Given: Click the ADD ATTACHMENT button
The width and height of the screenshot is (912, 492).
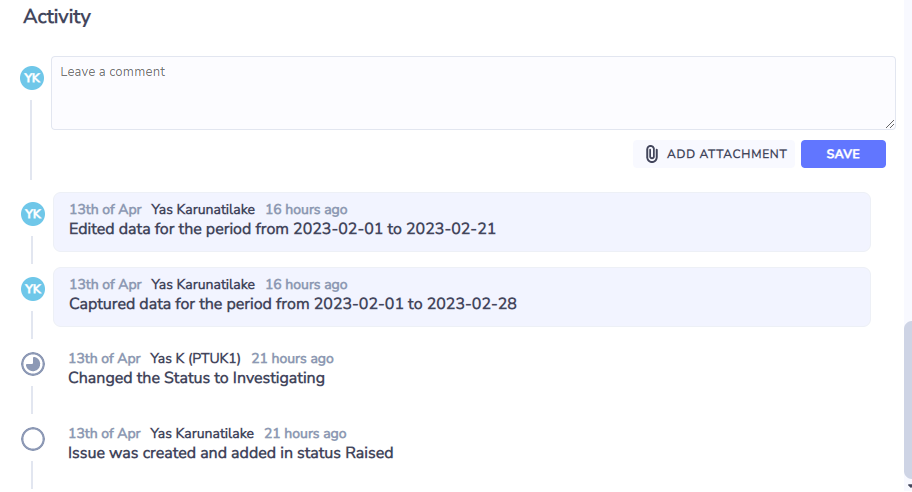Looking at the screenshot, I should click(714, 154).
